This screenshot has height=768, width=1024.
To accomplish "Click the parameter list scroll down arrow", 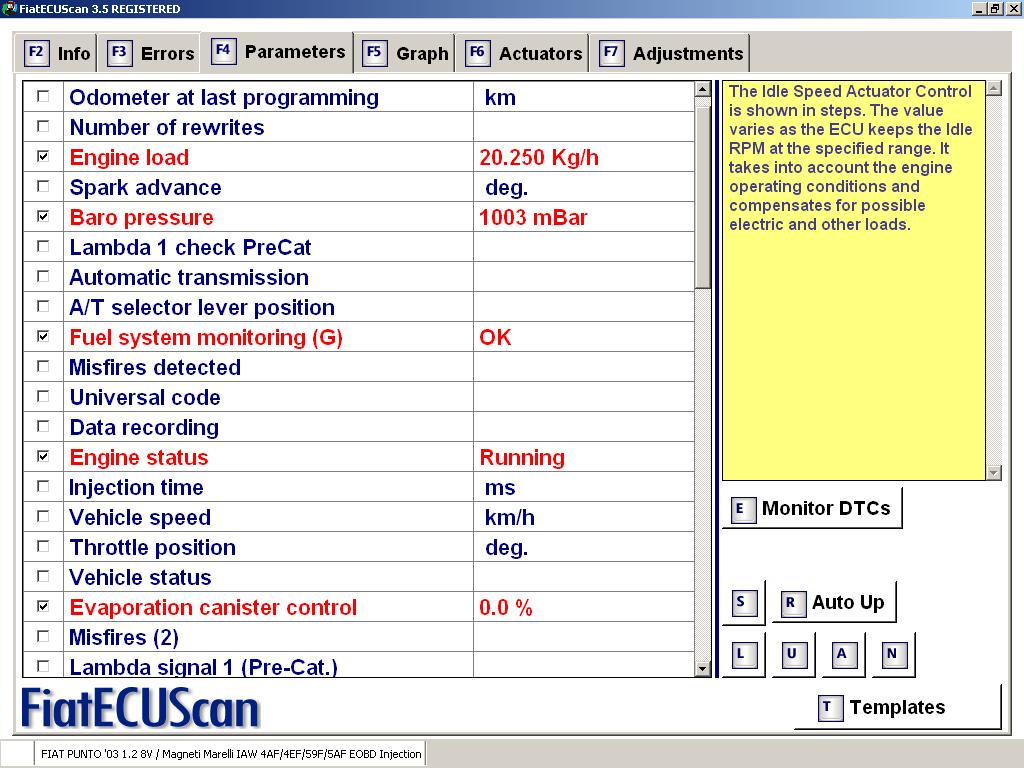I will click(x=703, y=668).
